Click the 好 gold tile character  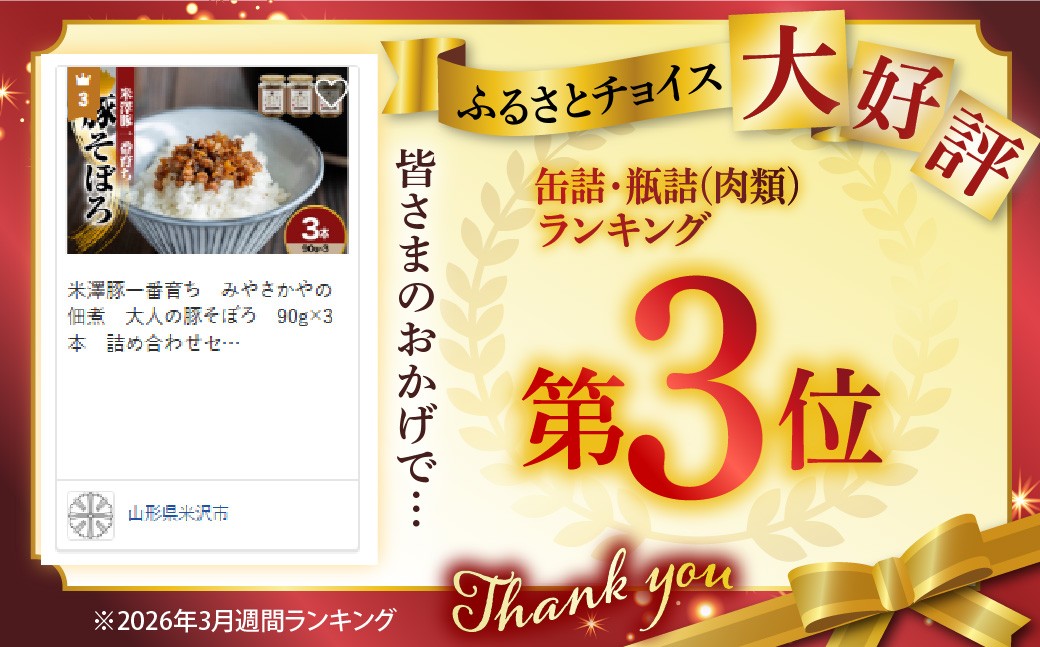click(897, 98)
